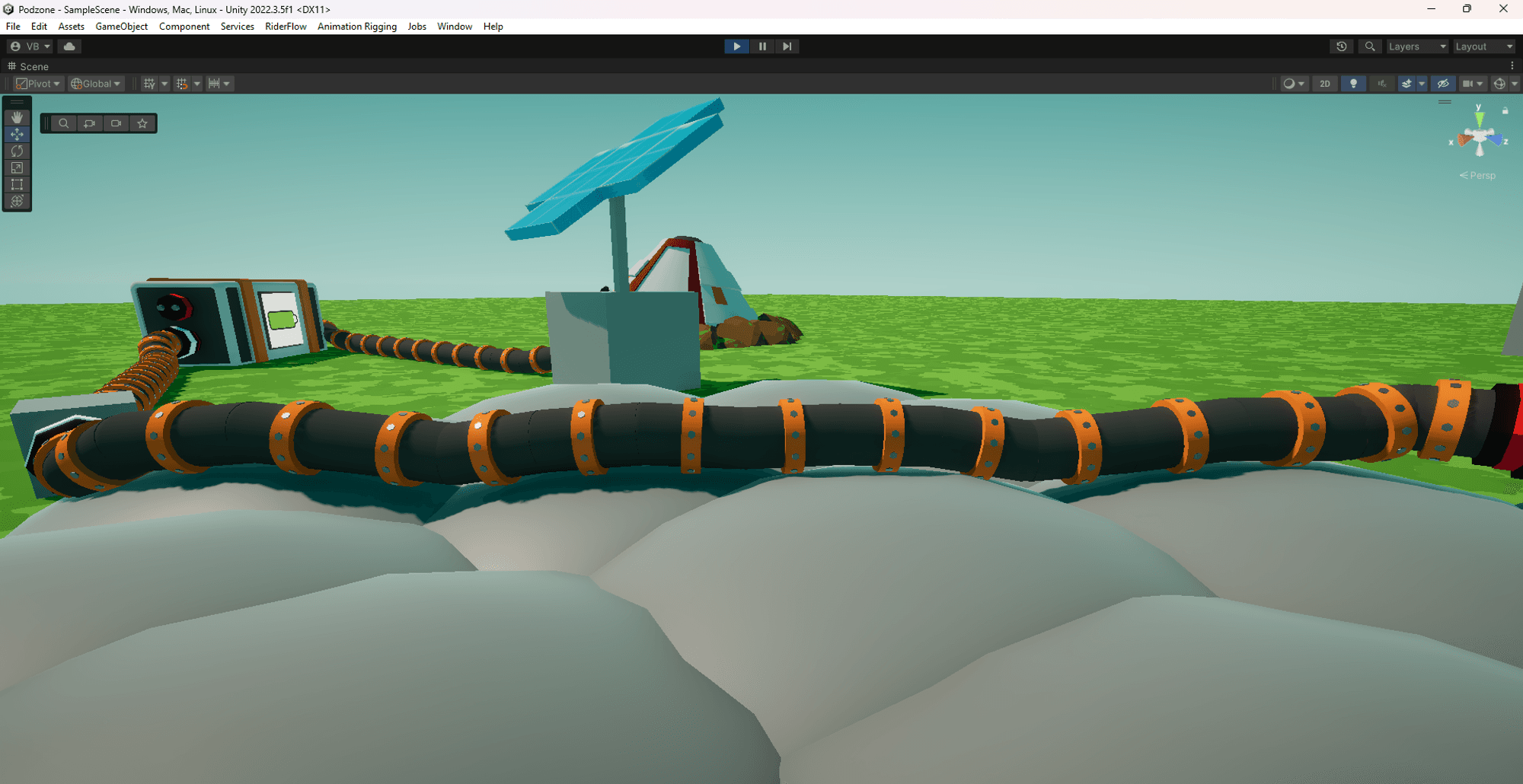
Task: Click the Pause button
Action: click(x=762, y=46)
